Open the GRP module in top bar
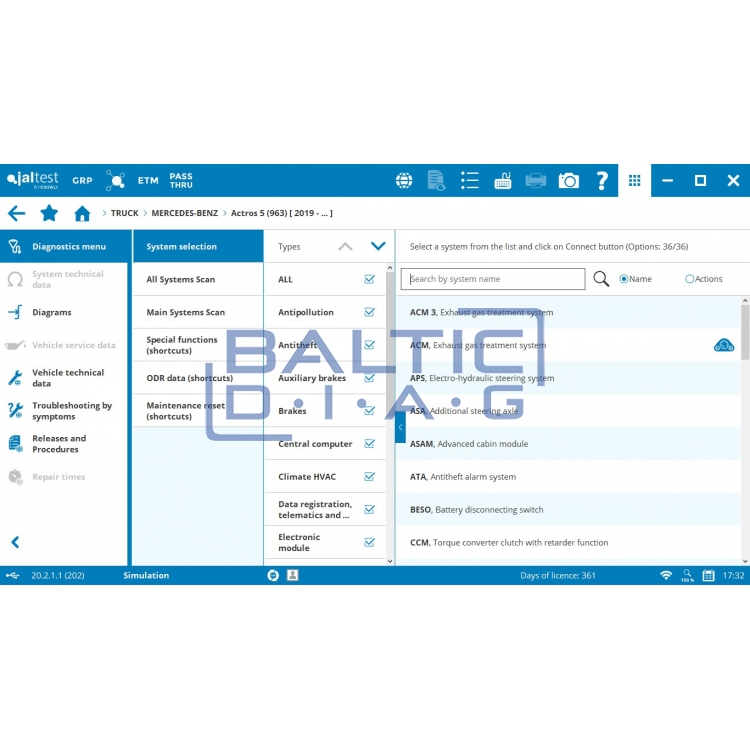This screenshot has height=750, width=750. [x=82, y=180]
